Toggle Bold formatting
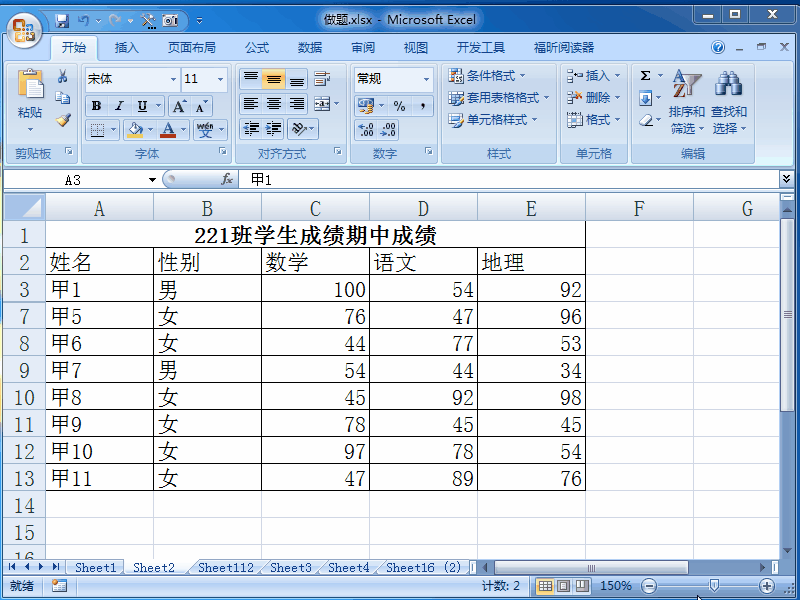 [x=95, y=106]
